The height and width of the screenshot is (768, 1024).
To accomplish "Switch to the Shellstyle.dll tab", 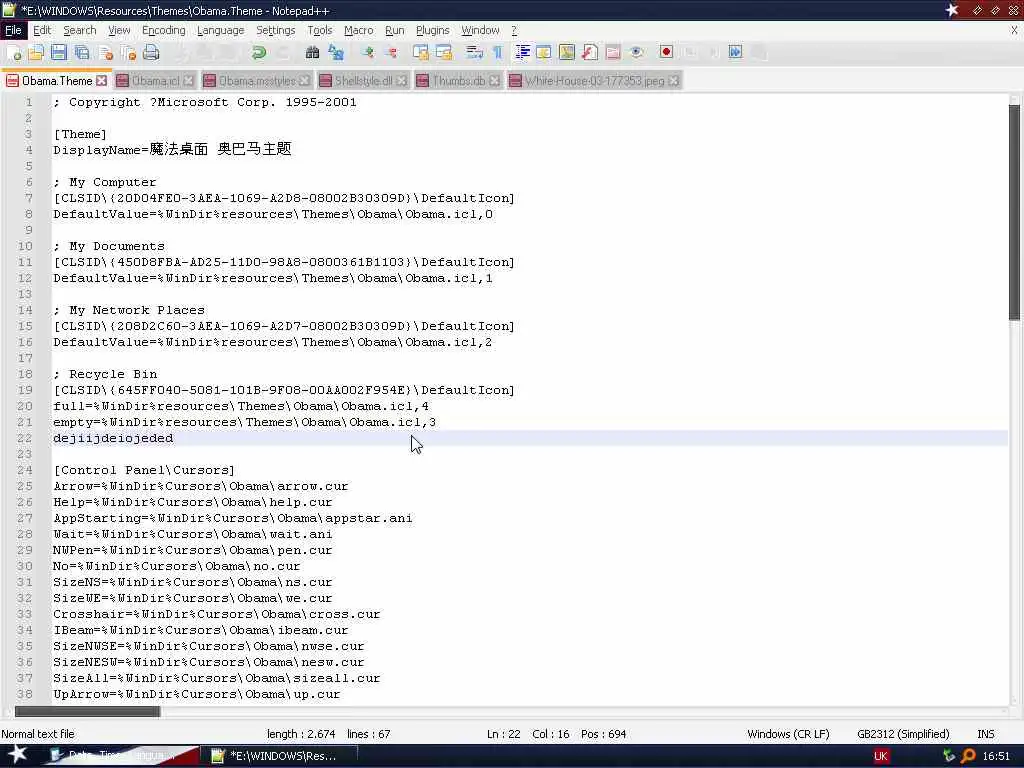I will (363, 81).
